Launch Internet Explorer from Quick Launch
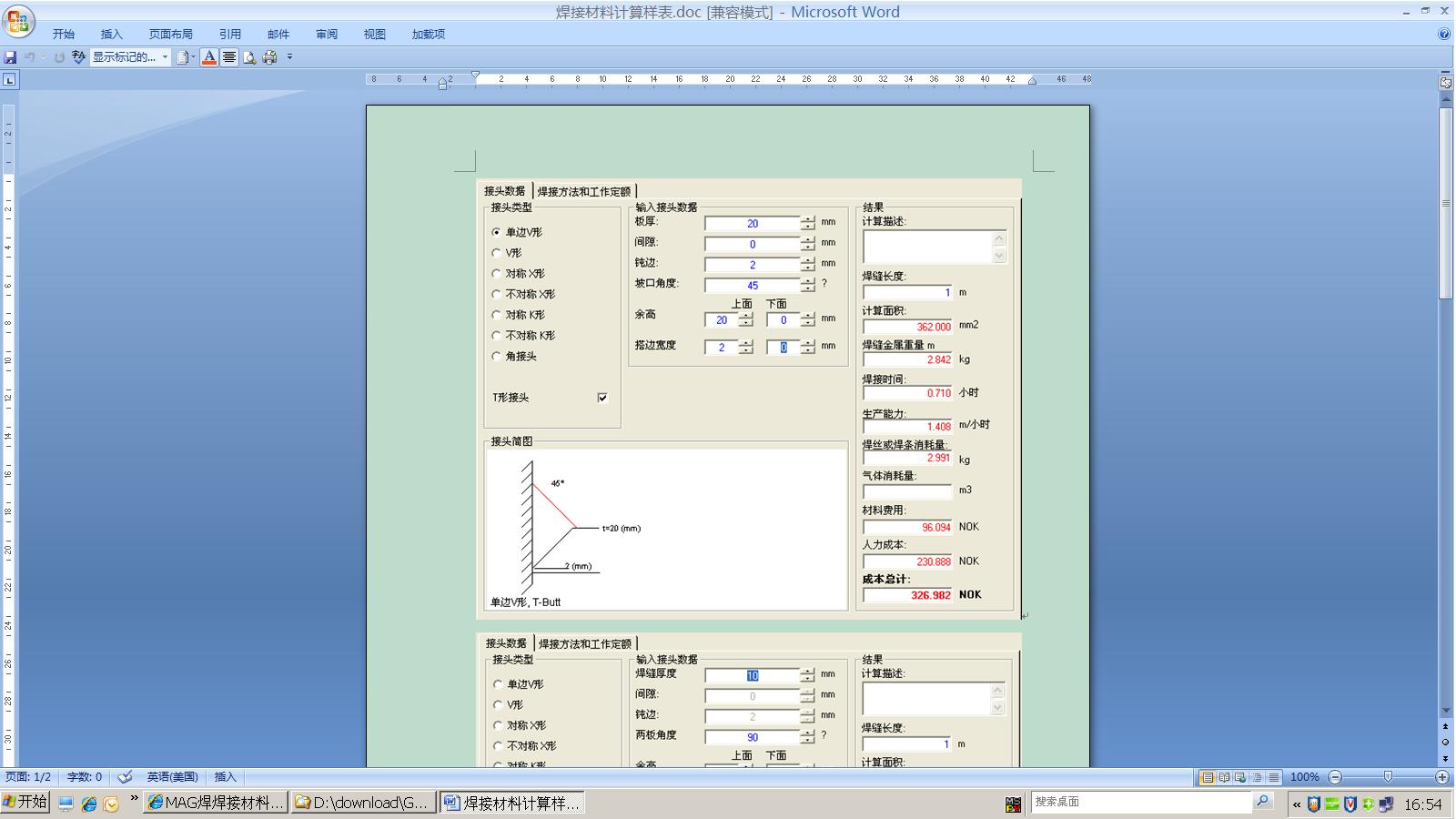1456x819 pixels. [x=88, y=804]
